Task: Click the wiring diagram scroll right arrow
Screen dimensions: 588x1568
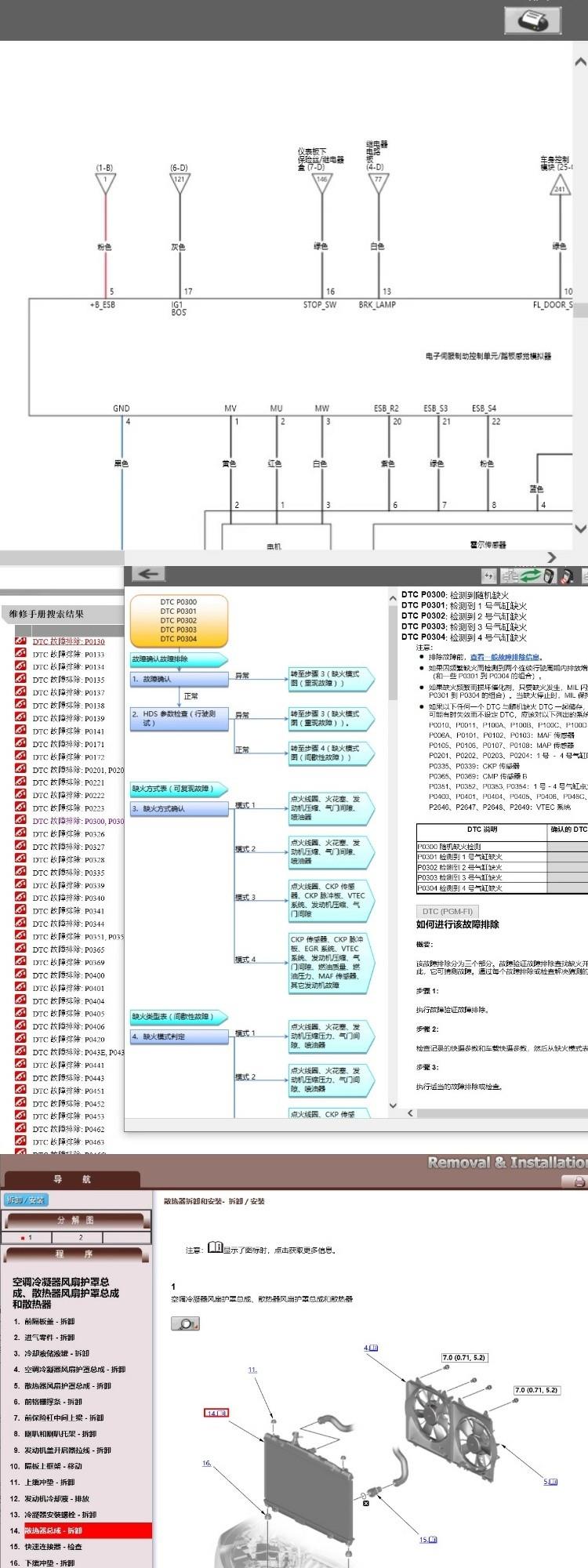Action: coord(552,557)
